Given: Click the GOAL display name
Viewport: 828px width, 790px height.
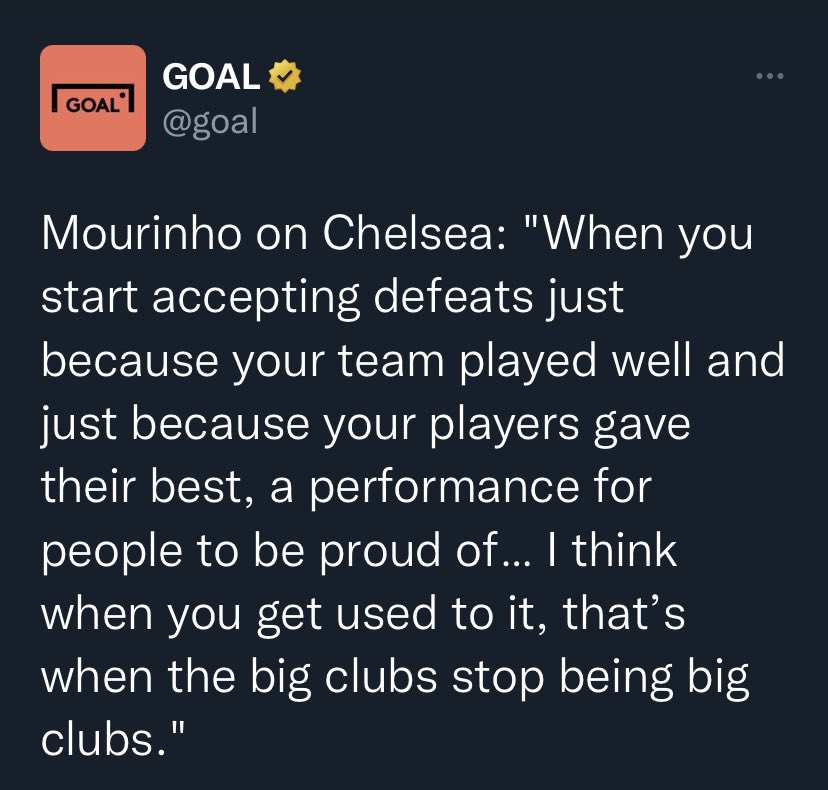Looking at the screenshot, I should point(211,77).
